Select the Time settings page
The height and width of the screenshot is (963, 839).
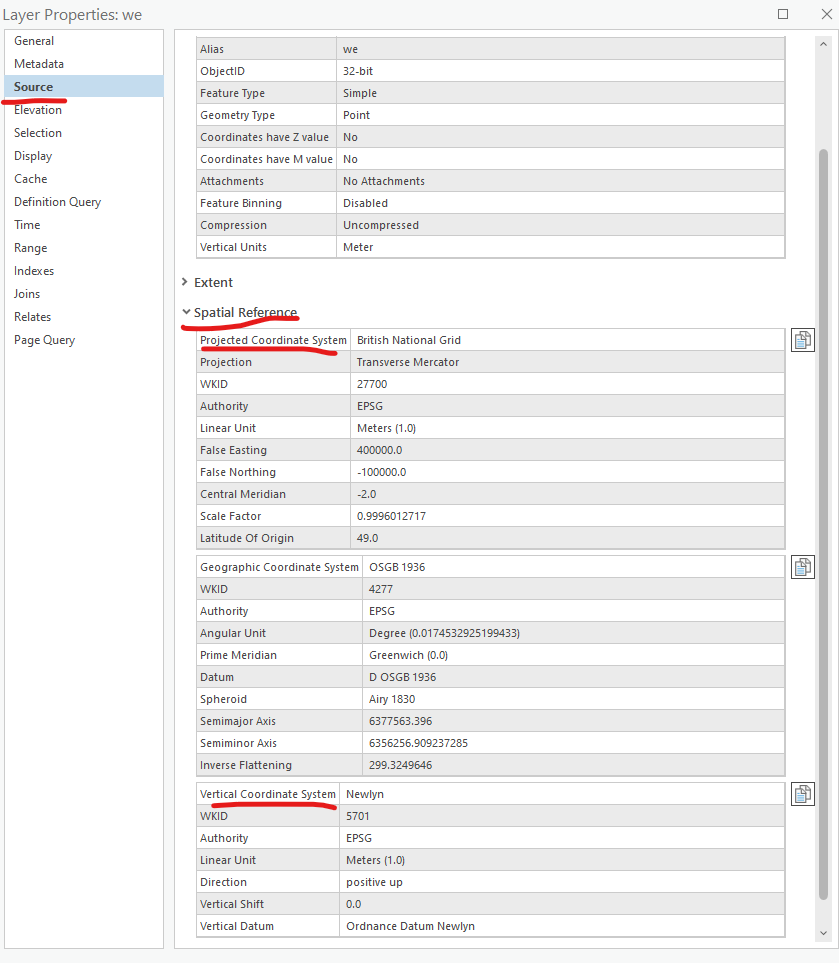click(x=26, y=224)
